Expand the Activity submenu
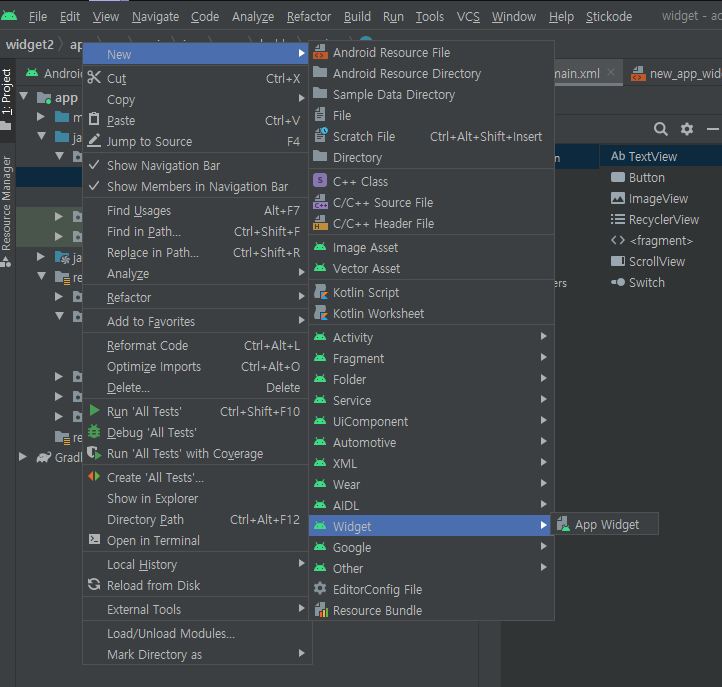The height and width of the screenshot is (687, 722). tap(431, 338)
